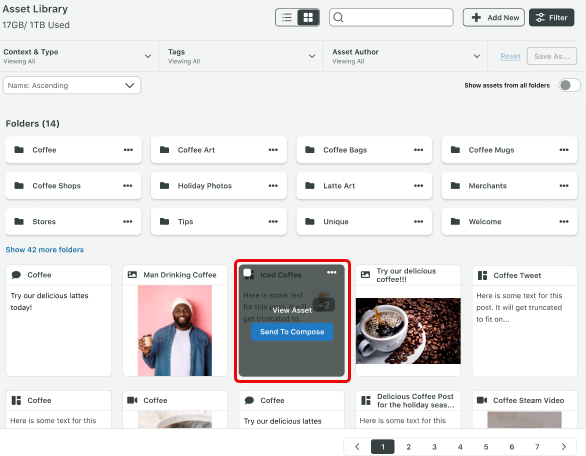Viewport: 586px width, 456px height.
Task: Open the Coffee Steam Video thumbnail
Action: (524, 420)
